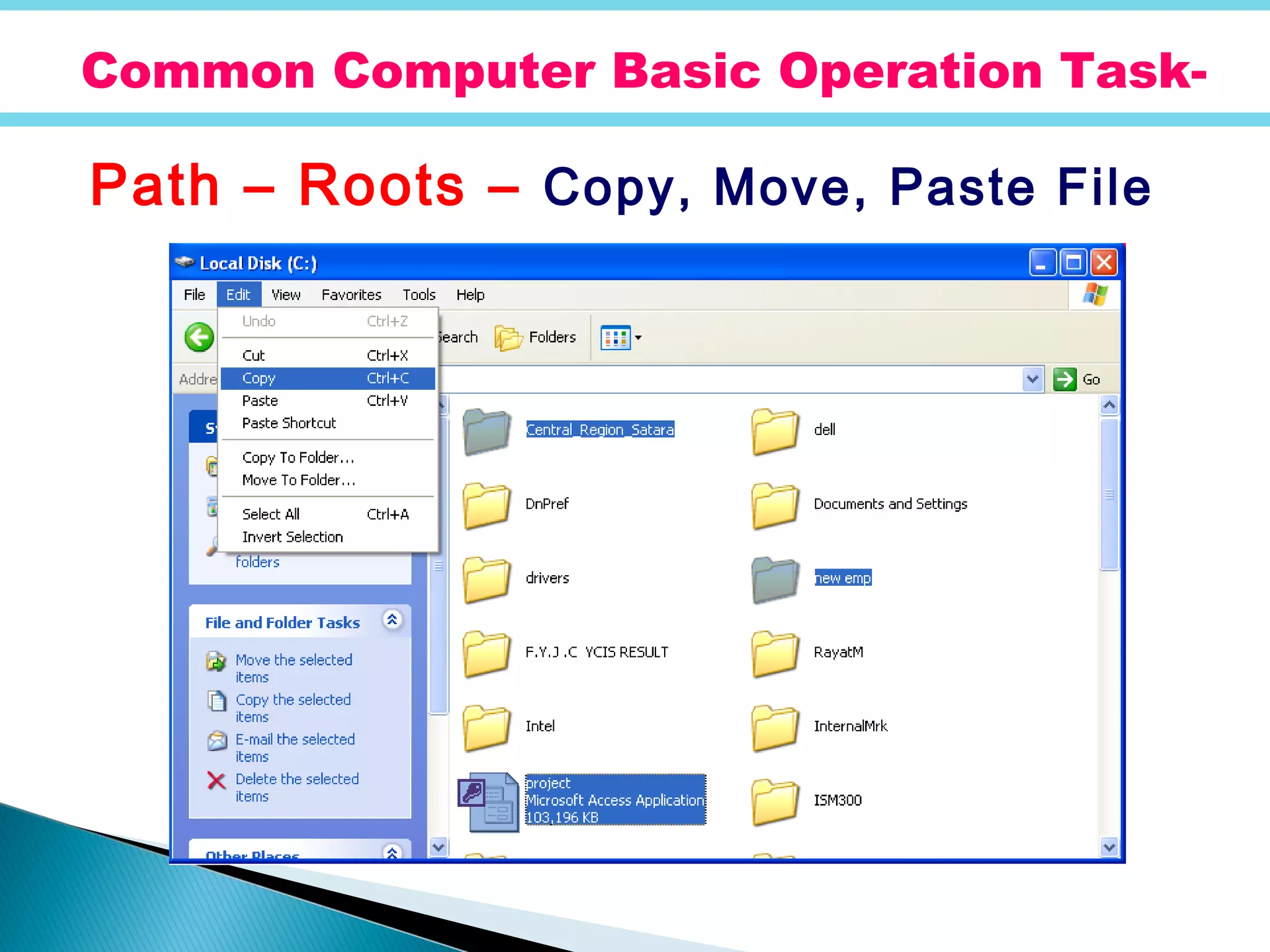Image resolution: width=1270 pixels, height=952 pixels.
Task: Click file list scrollbar down arrow
Action: tap(1109, 847)
